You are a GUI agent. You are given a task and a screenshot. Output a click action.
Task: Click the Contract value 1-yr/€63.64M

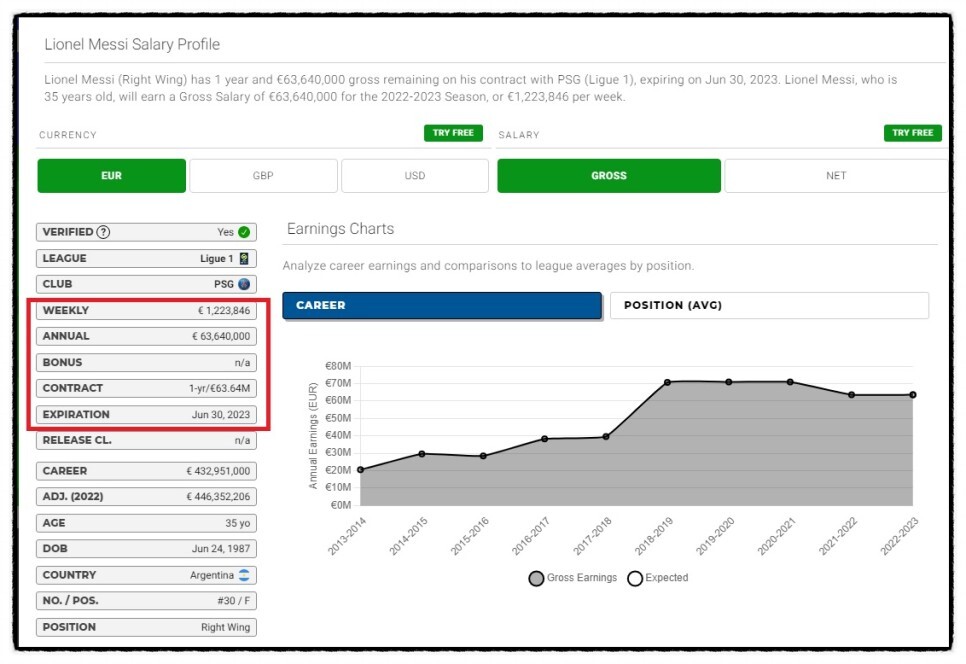[x=219, y=388]
